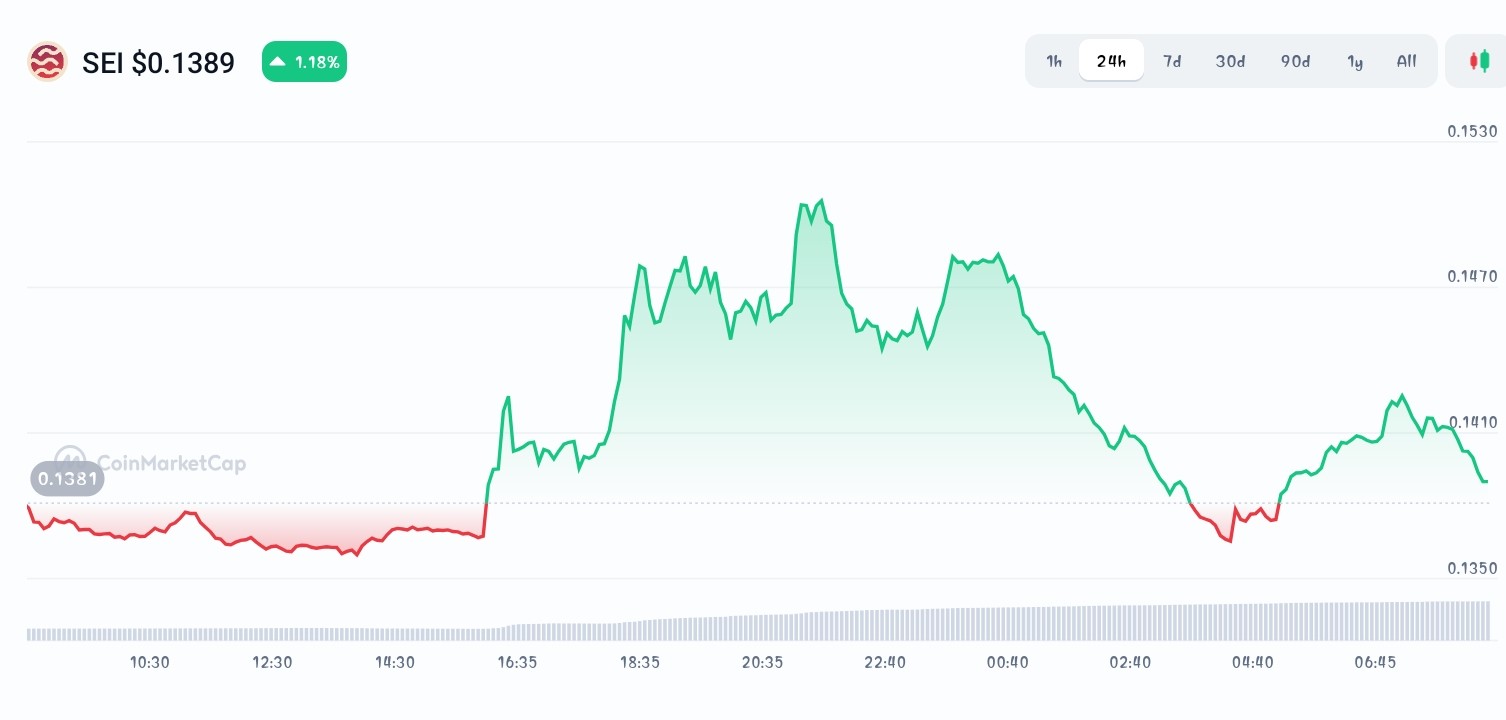This screenshot has width=1506, height=720.
Task: Click the 0.1530 y-axis label
Action: tap(1472, 131)
